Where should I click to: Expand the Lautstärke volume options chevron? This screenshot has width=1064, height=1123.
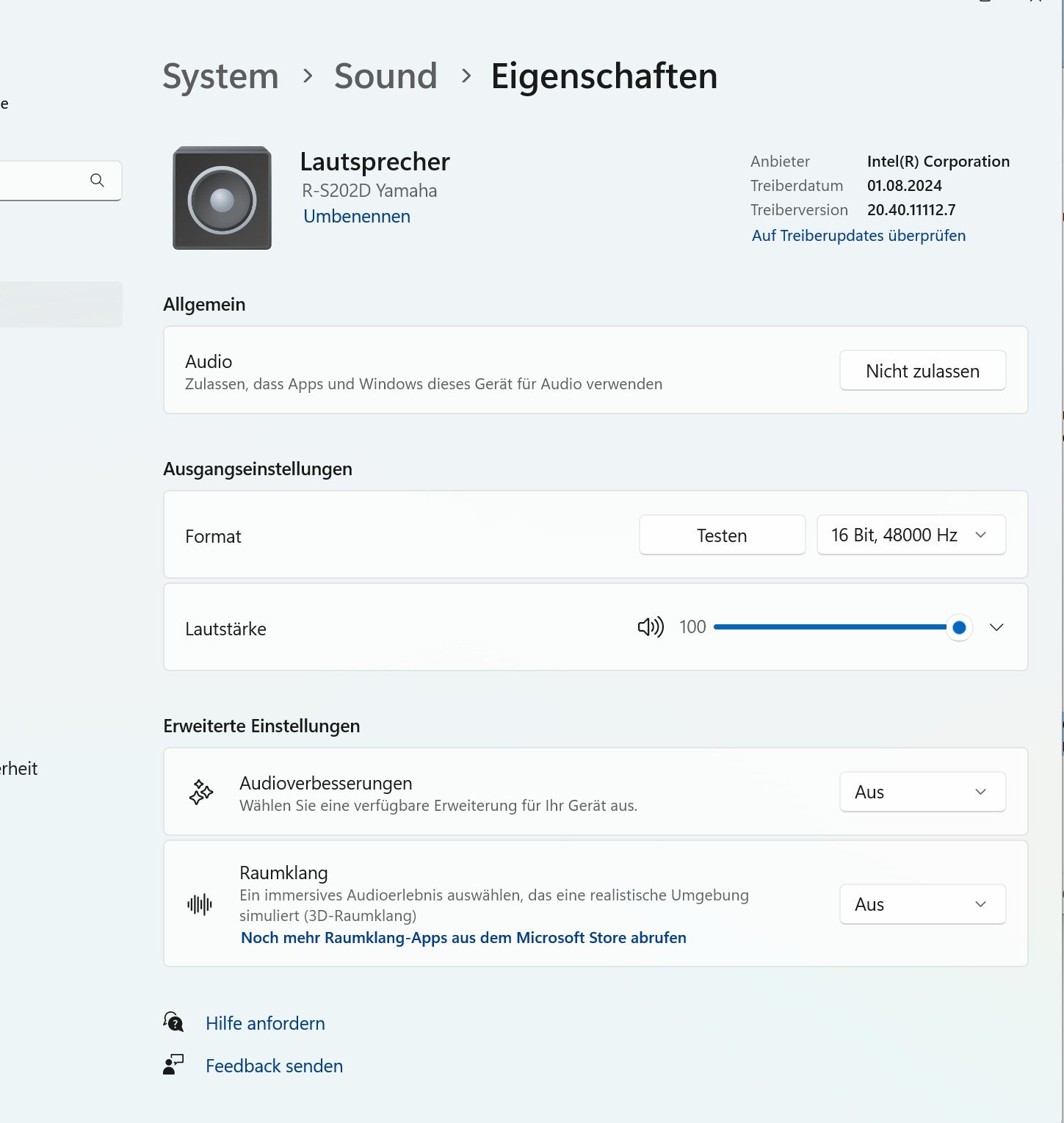(x=996, y=627)
